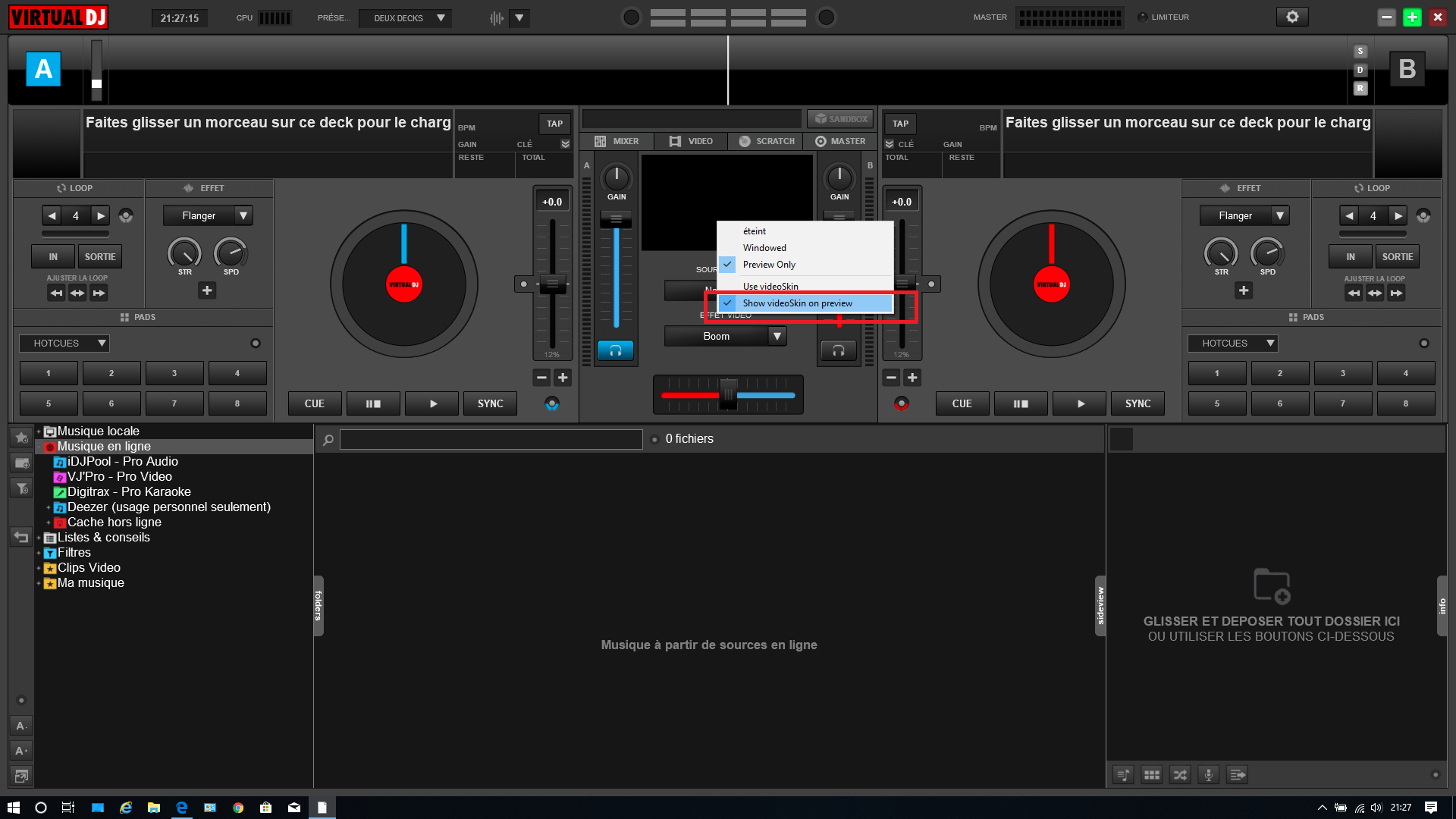Screen dimensions: 1456x819
Task: Toggle deck B pads lock dot
Action: coord(1424,344)
